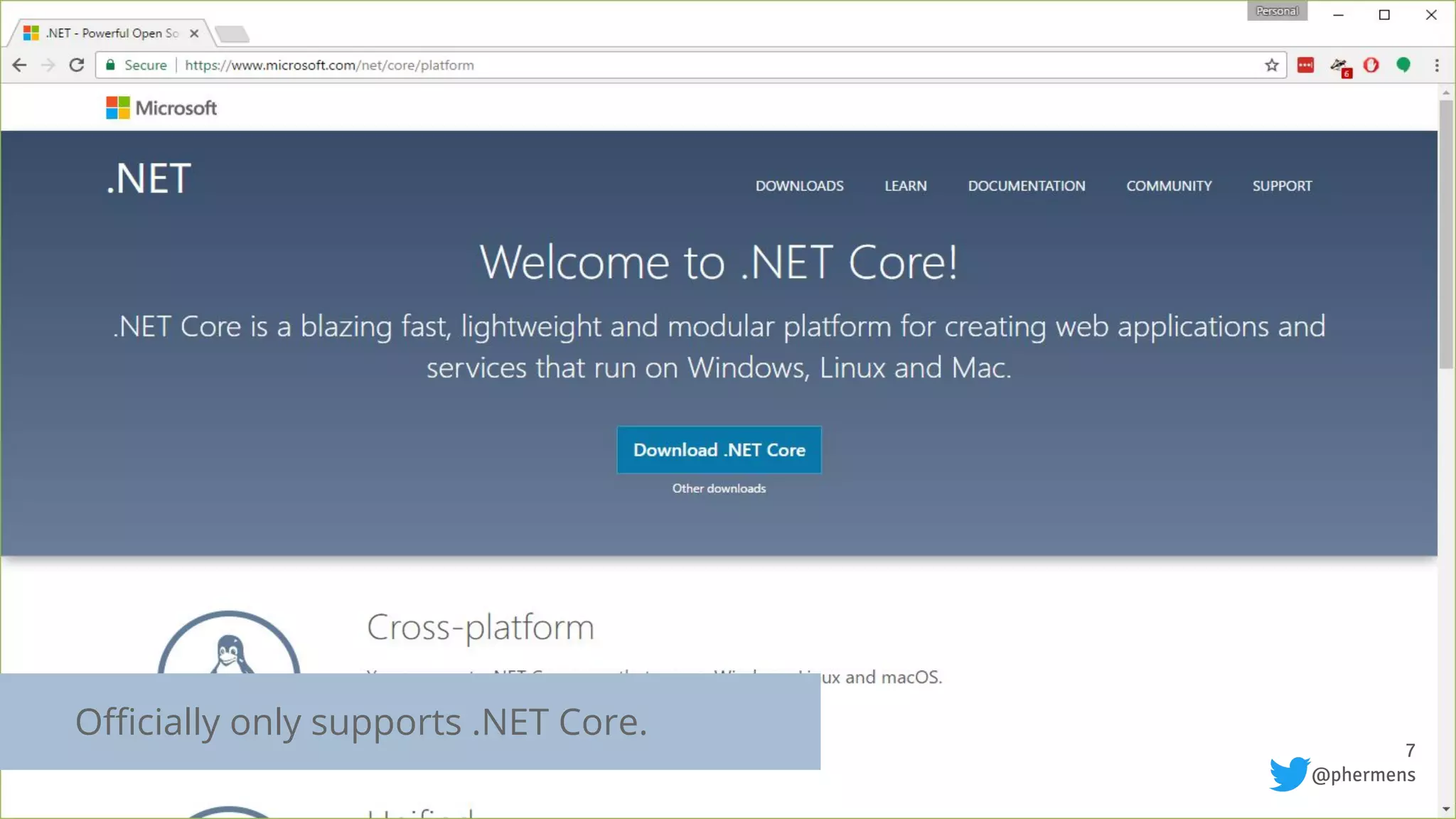Open the SUPPORT nav item
The image size is (1456, 819).
tap(1282, 186)
